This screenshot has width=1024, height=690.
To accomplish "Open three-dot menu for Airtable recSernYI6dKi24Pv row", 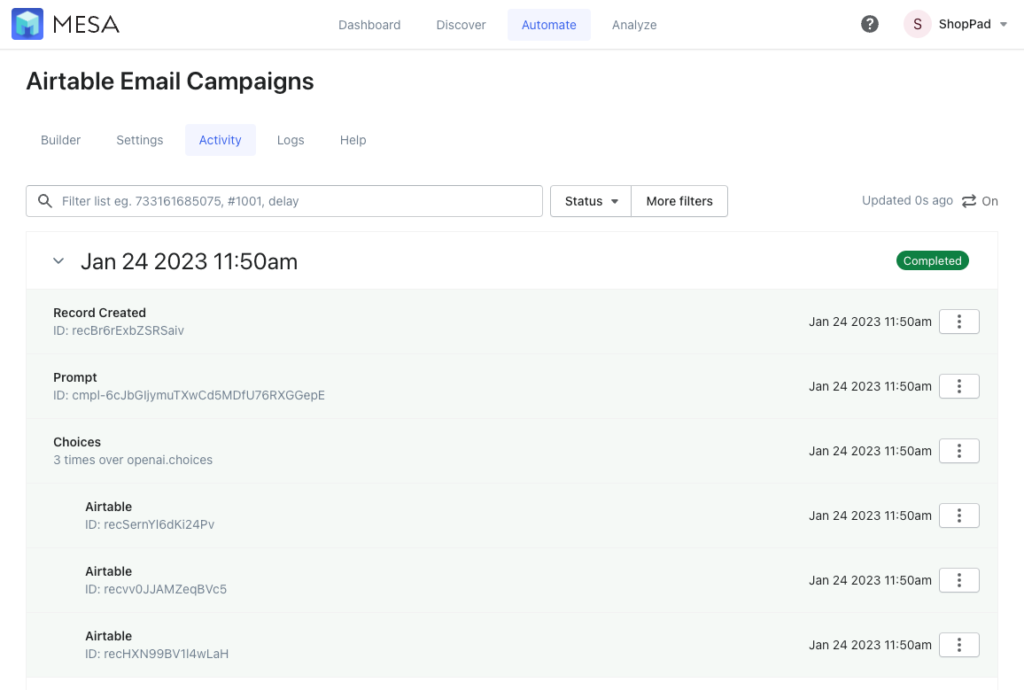I will (x=959, y=515).
